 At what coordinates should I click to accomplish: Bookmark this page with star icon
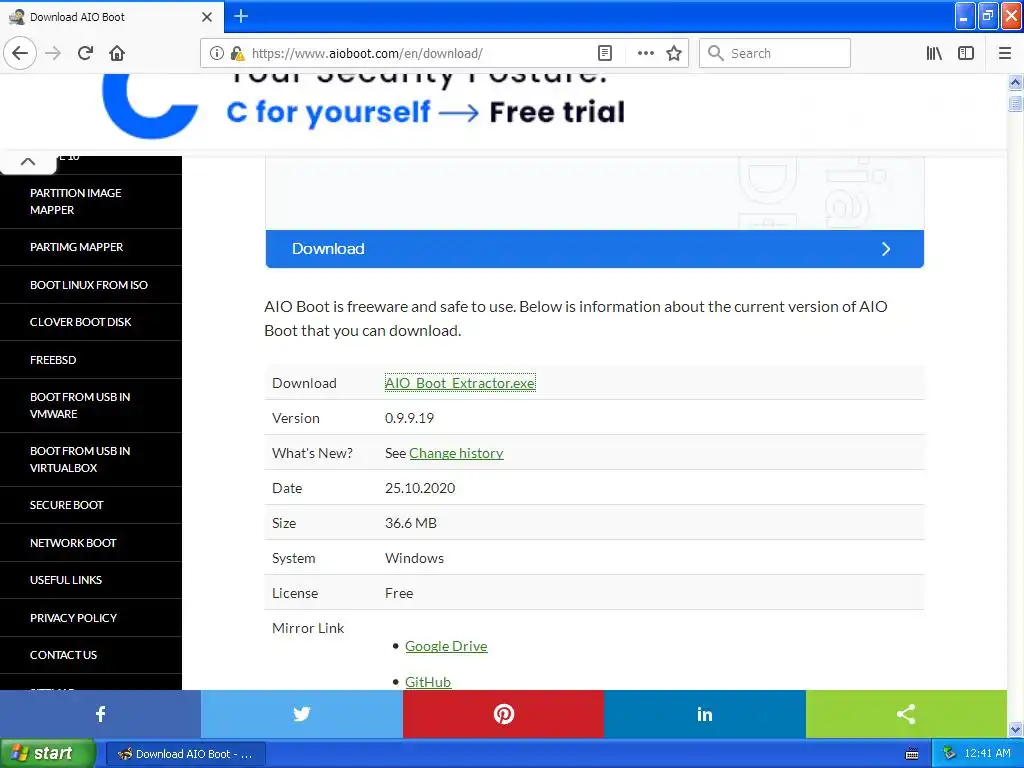pos(674,53)
